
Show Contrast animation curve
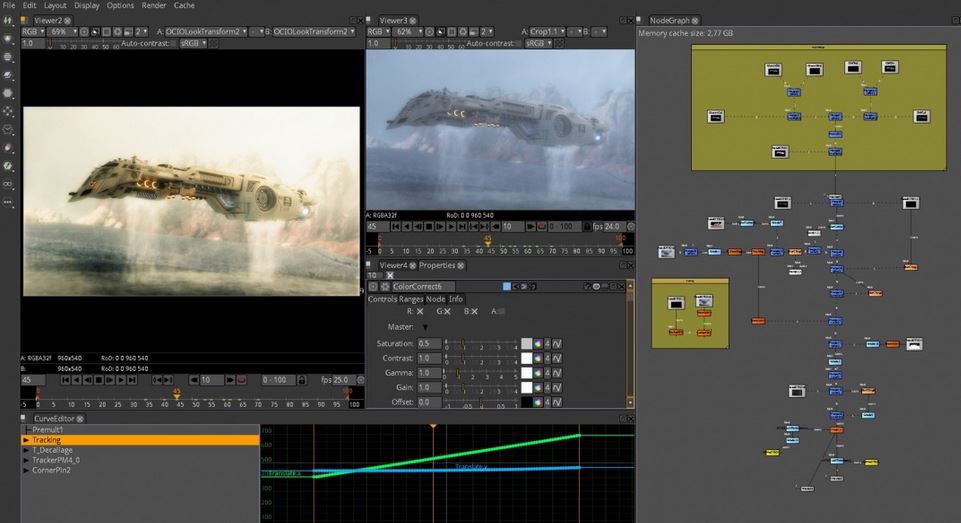[556, 358]
